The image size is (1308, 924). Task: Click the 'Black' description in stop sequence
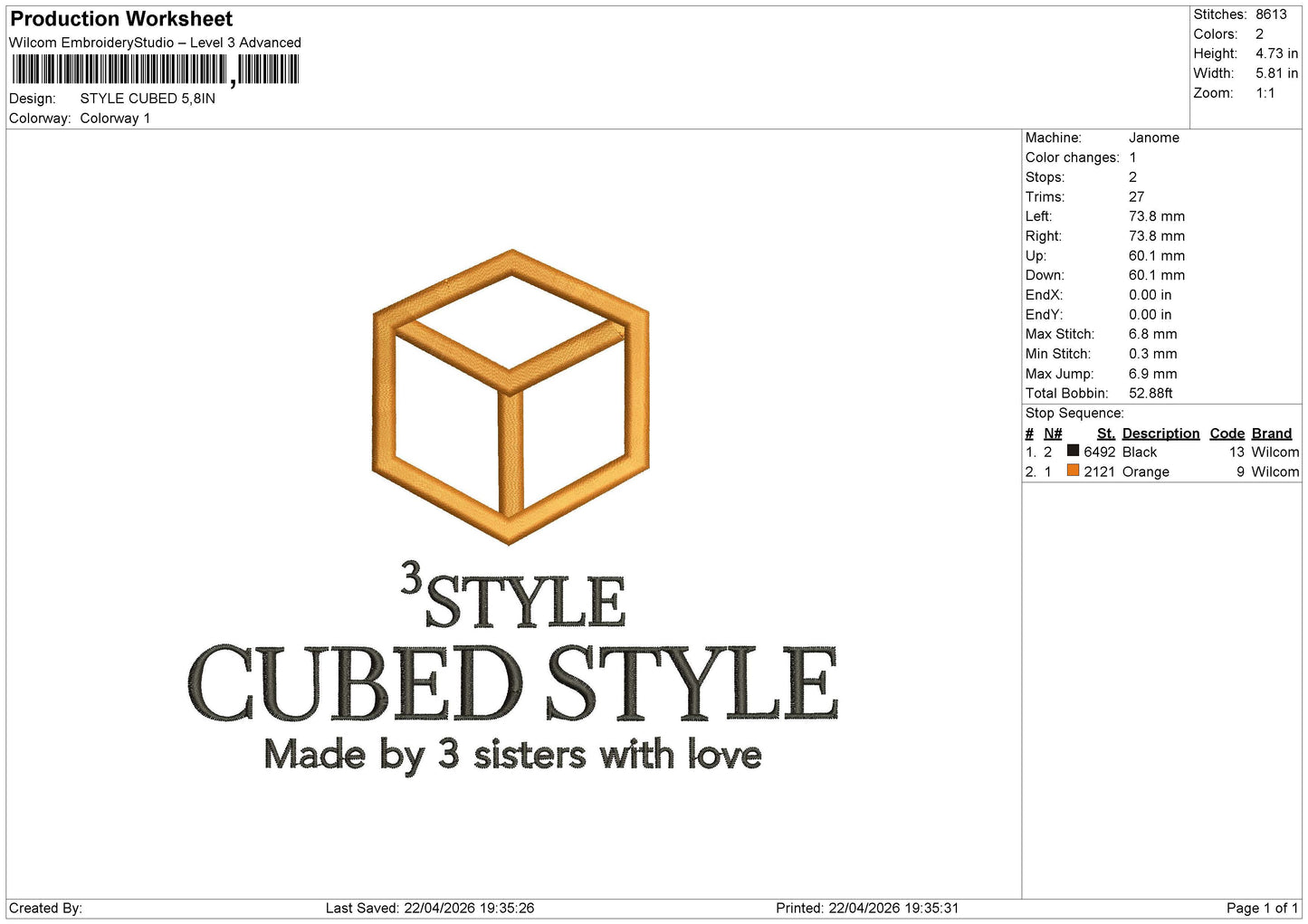coord(1140,452)
